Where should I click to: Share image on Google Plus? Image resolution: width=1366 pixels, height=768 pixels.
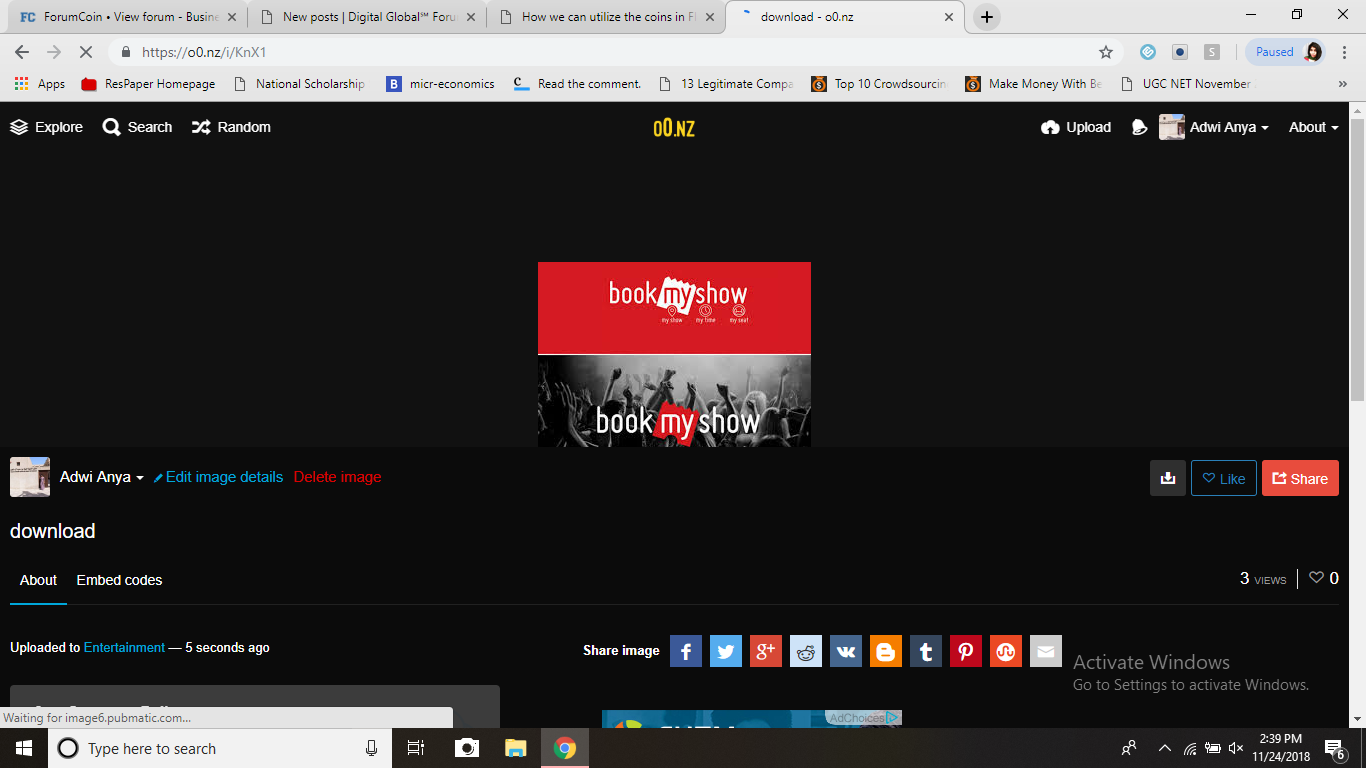tap(766, 651)
